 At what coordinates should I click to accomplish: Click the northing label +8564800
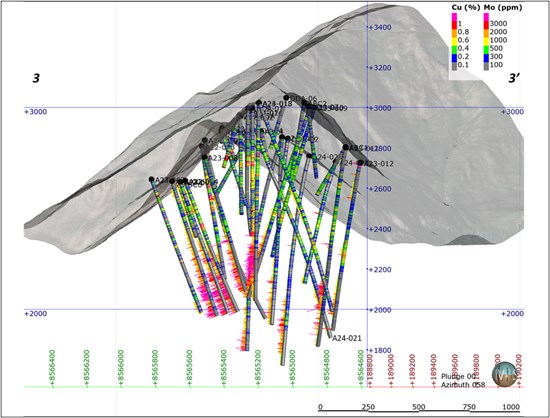coord(327,368)
